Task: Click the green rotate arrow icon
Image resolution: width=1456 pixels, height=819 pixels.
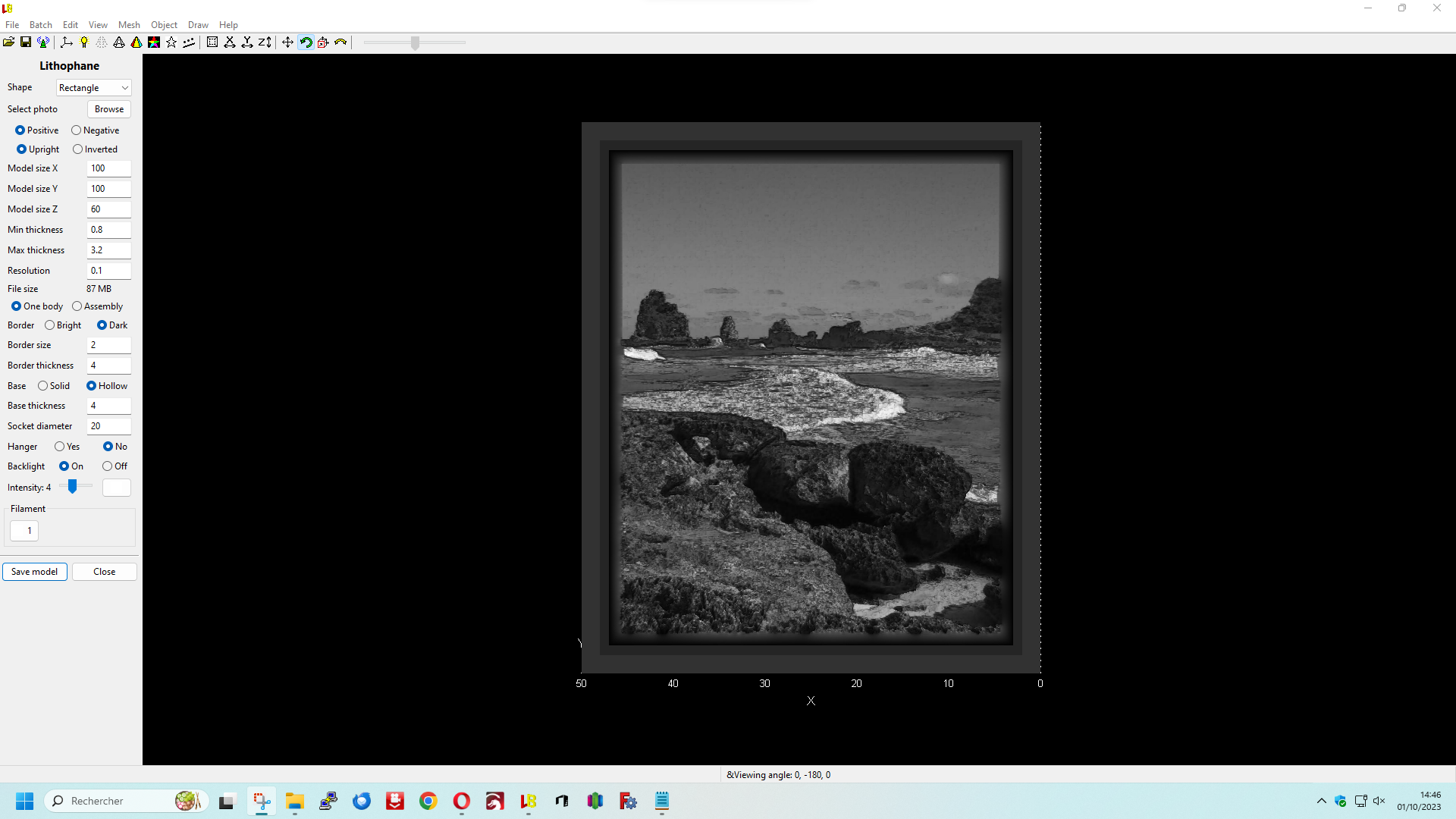Action: pyautogui.click(x=306, y=42)
